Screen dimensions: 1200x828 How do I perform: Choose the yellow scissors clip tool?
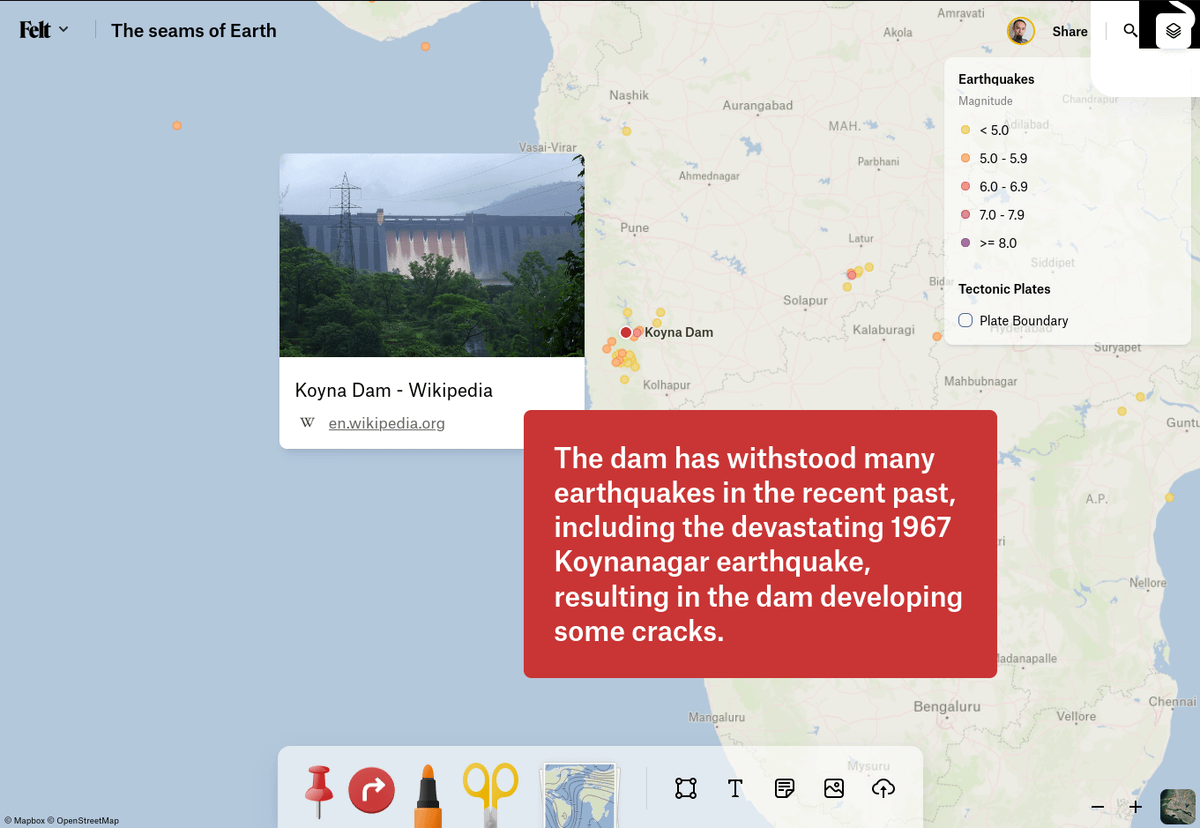(x=490, y=793)
